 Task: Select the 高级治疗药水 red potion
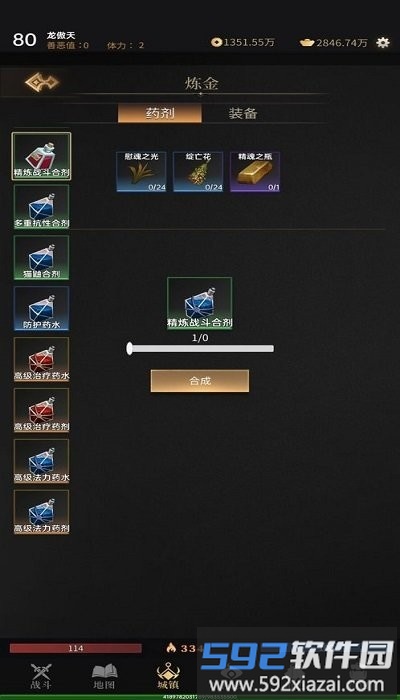coord(41,359)
